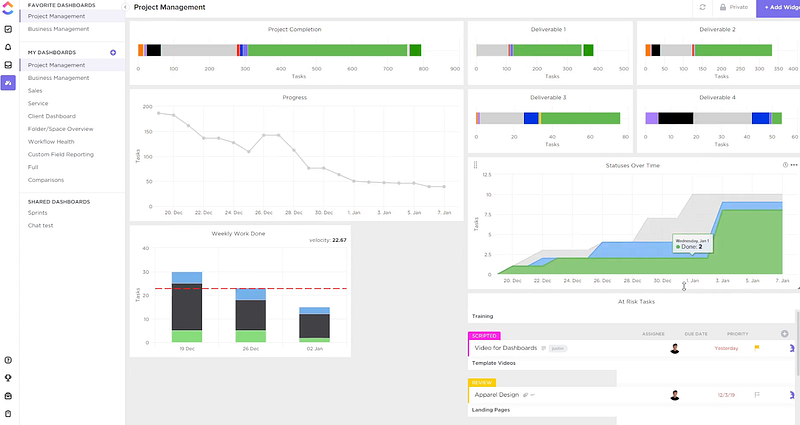Open the Video for Dashboards task
This screenshot has width=800, height=425.
tap(506, 348)
